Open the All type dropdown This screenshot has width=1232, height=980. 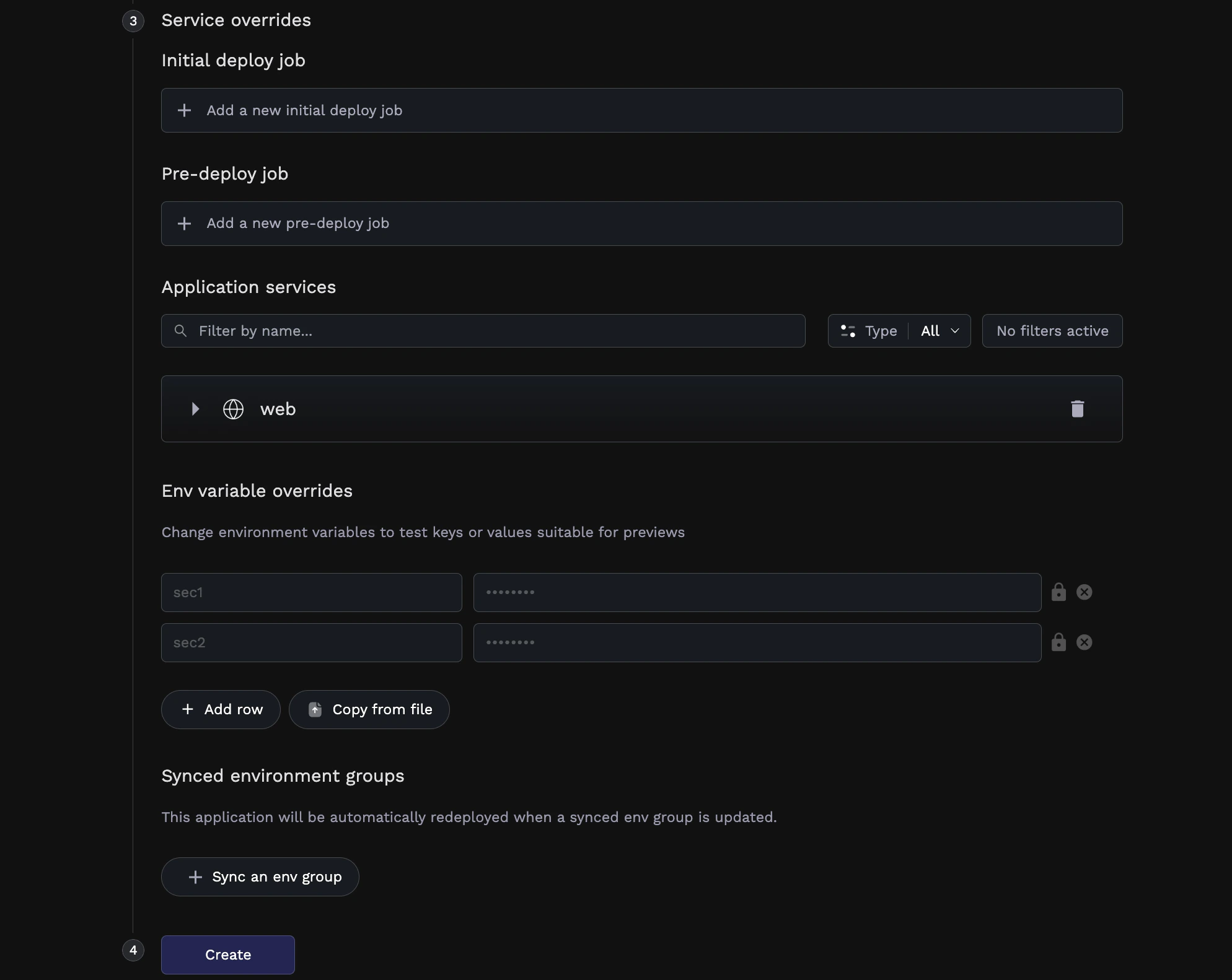(x=939, y=331)
